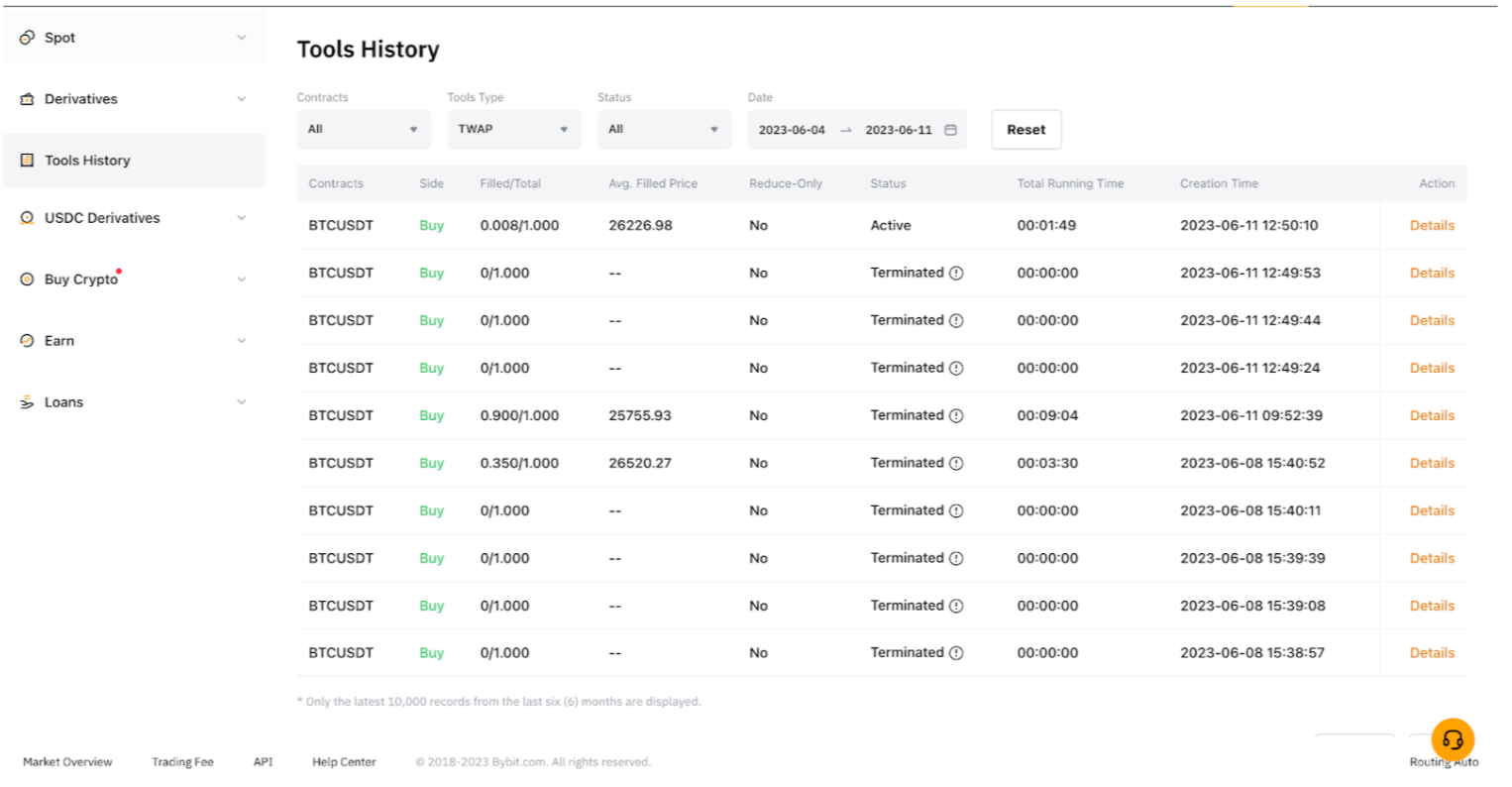Click the Earn icon in sidebar
Viewport: 1512px width, 787px height.
point(27,341)
